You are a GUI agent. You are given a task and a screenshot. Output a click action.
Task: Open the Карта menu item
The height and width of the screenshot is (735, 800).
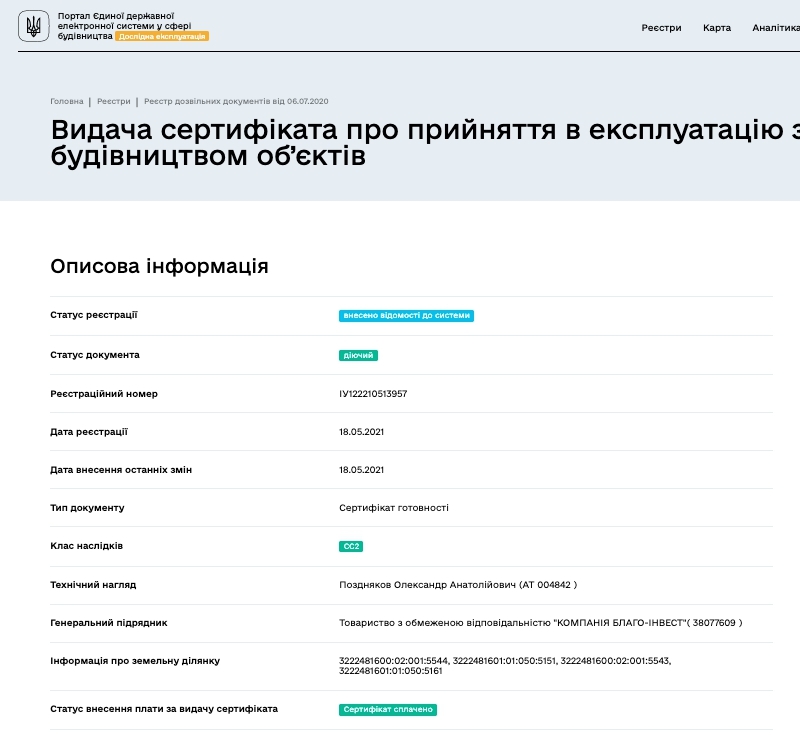tap(717, 28)
